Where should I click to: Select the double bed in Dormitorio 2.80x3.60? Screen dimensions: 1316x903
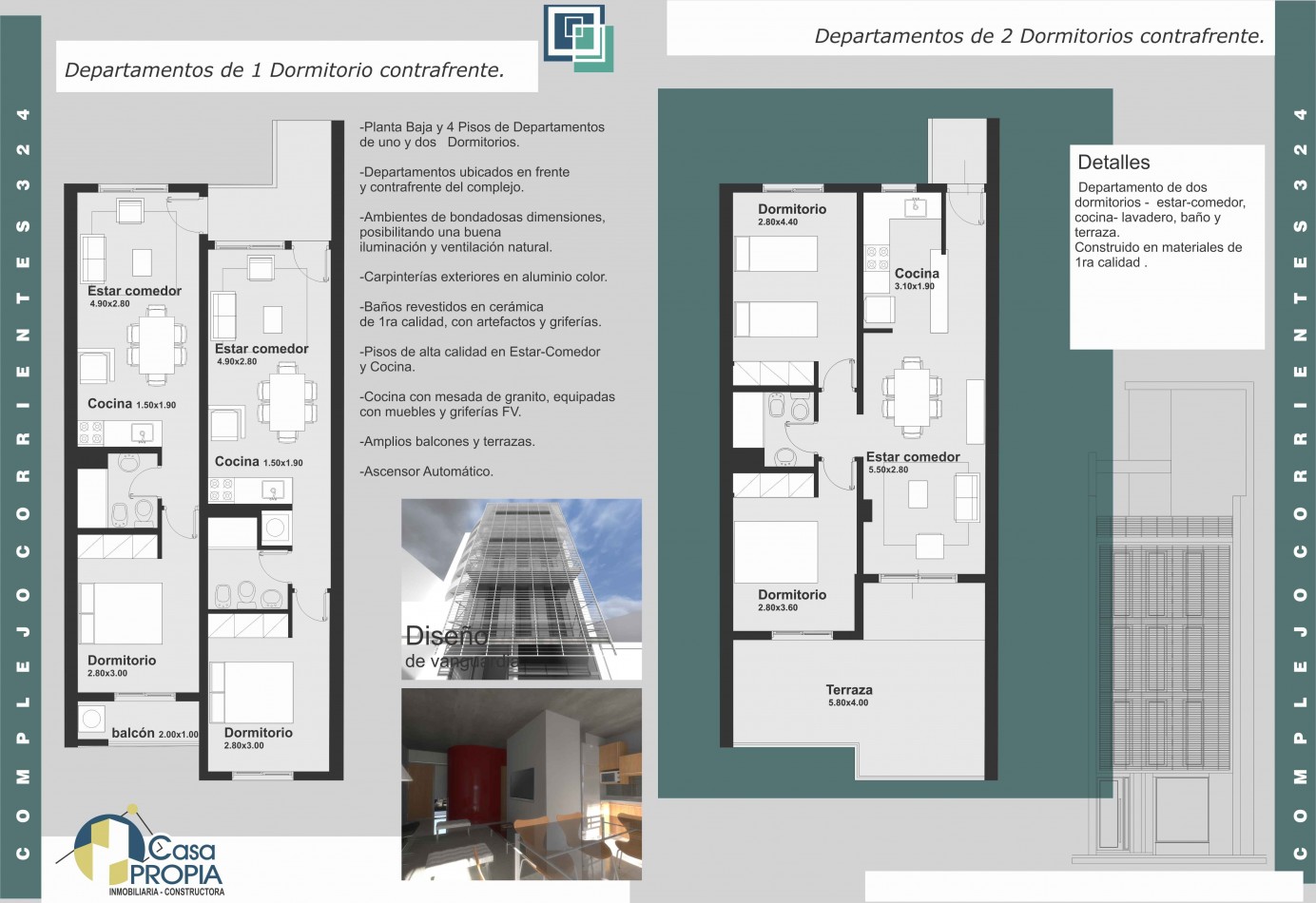pos(776,552)
